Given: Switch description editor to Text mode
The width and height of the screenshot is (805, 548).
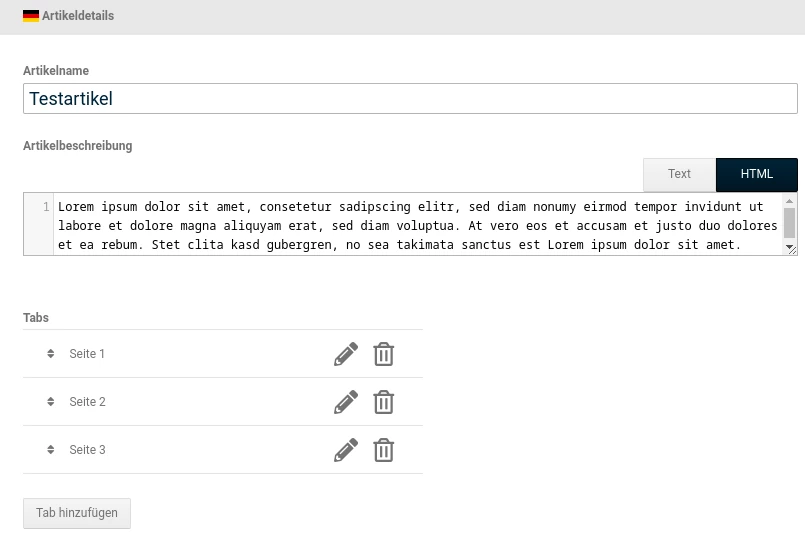Looking at the screenshot, I should [679, 174].
